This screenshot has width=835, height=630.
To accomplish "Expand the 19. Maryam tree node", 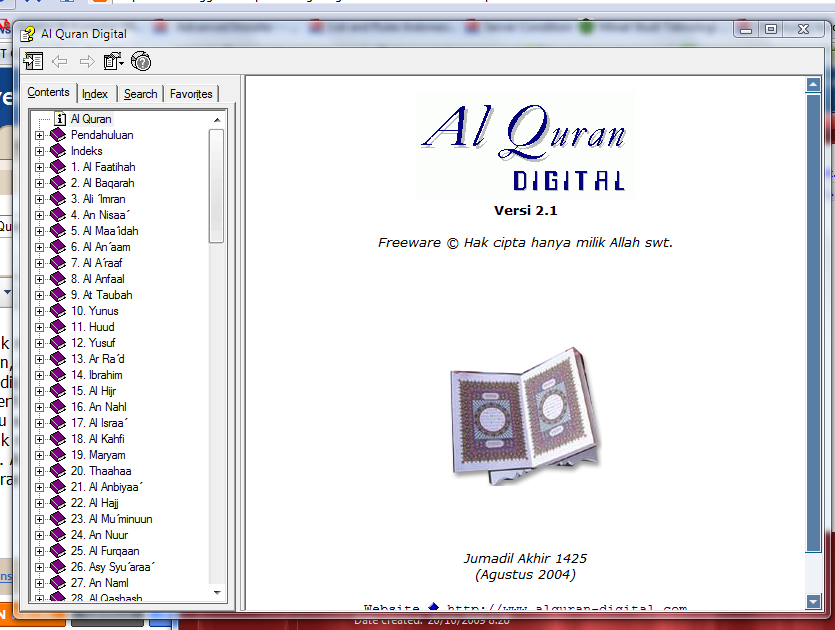I will pyautogui.click(x=39, y=455).
